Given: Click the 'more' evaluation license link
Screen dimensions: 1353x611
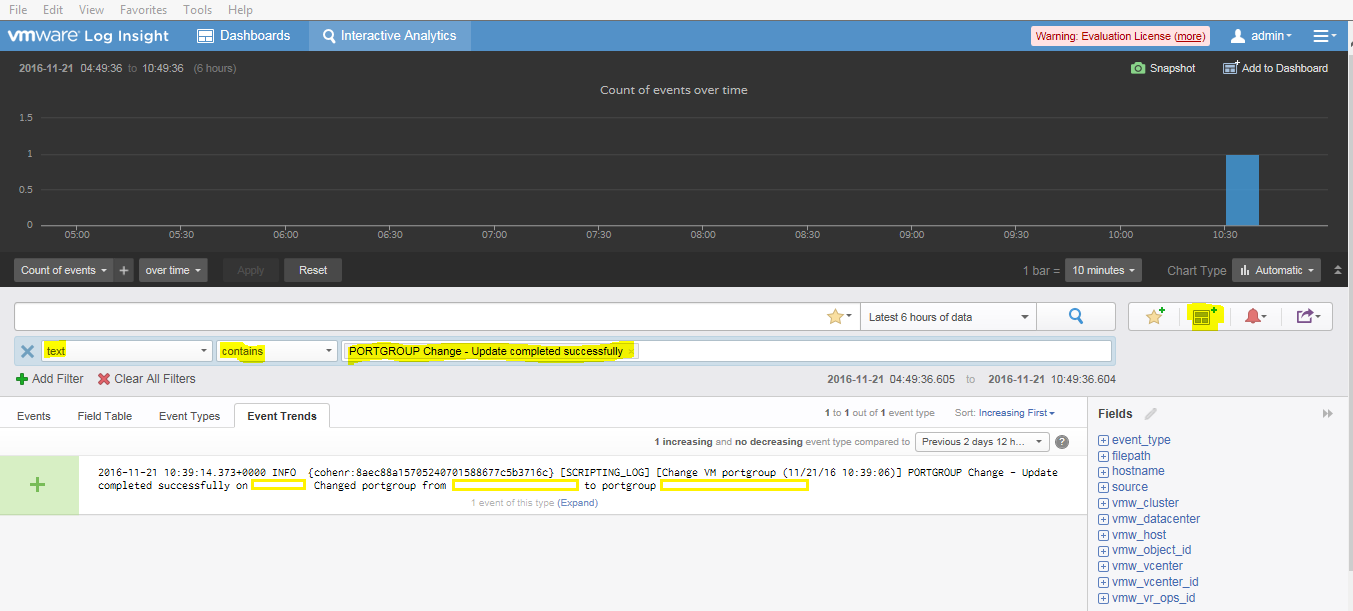Looking at the screenshot, I should pyautogui.click(x=1190, y=36).
